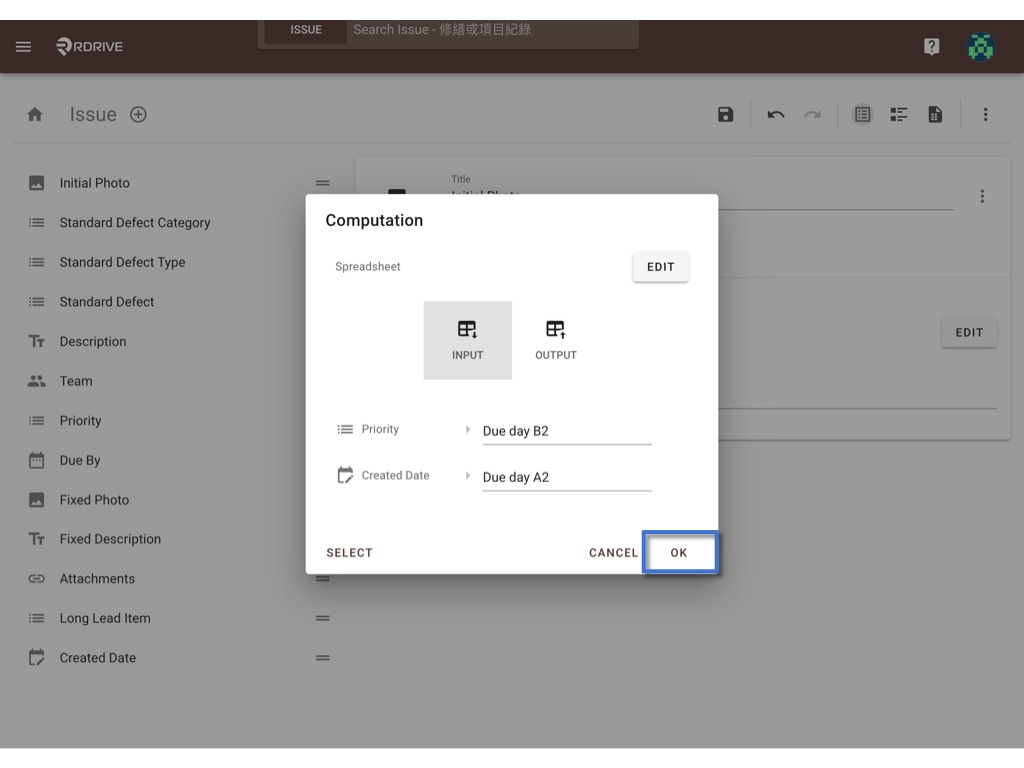Confirm the dialog with OK
Image resolution: width=1024 pixels, height=768 pixels.
tap(679, 552)
